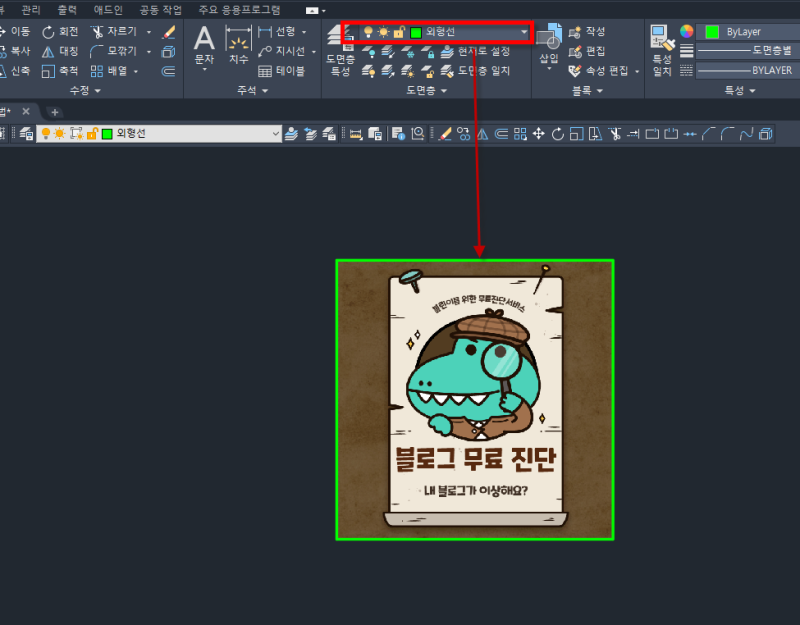
Task: Click the Rotate icon in the modify toolbar
Action: coord(558,134)
